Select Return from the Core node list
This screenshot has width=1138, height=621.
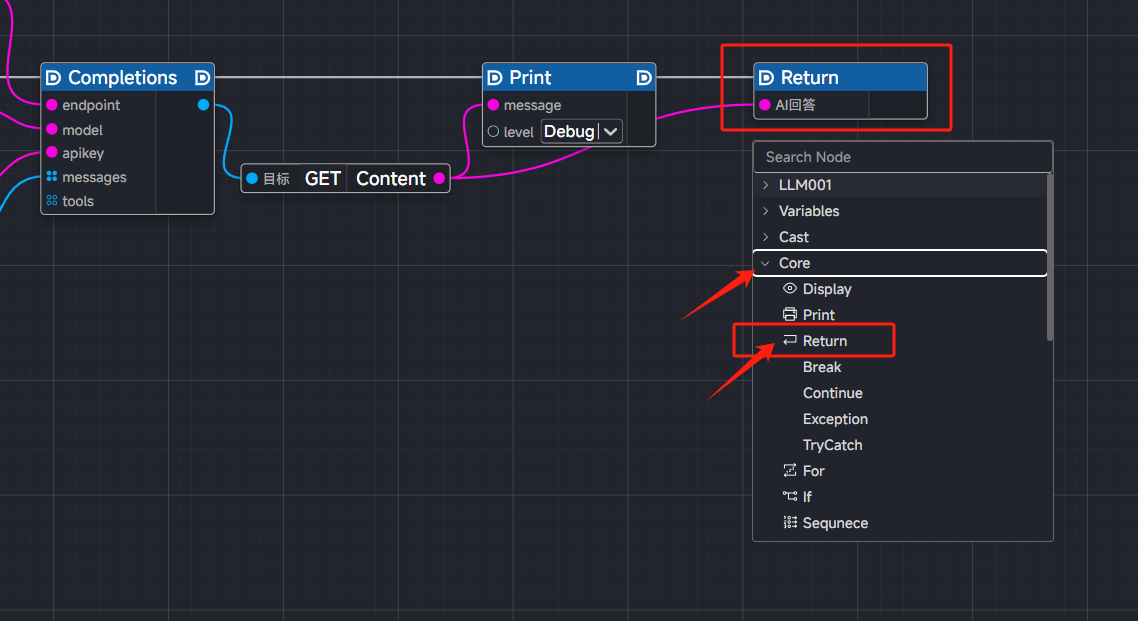point(824,341)
